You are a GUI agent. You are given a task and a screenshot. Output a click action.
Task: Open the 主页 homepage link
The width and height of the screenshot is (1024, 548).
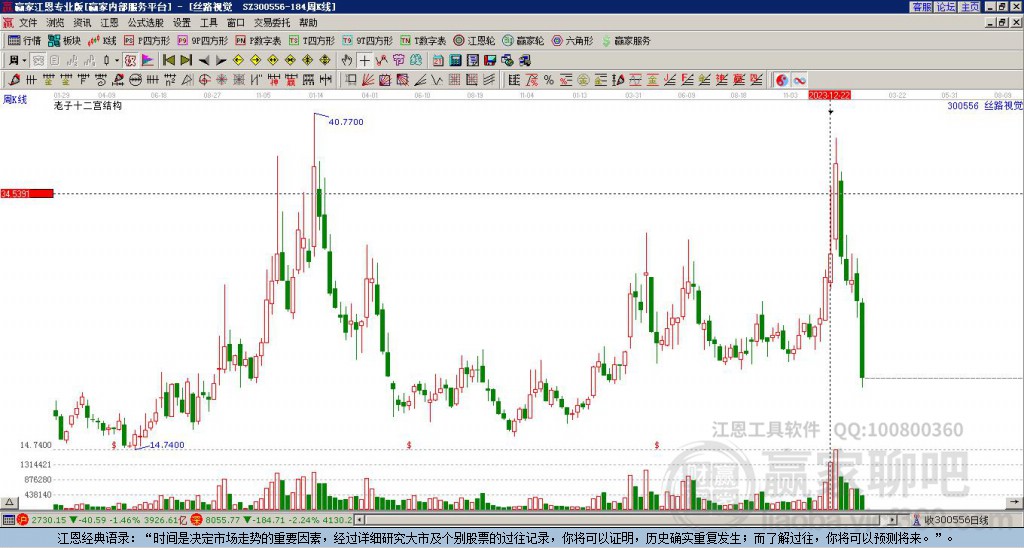[x=970, y=7]
